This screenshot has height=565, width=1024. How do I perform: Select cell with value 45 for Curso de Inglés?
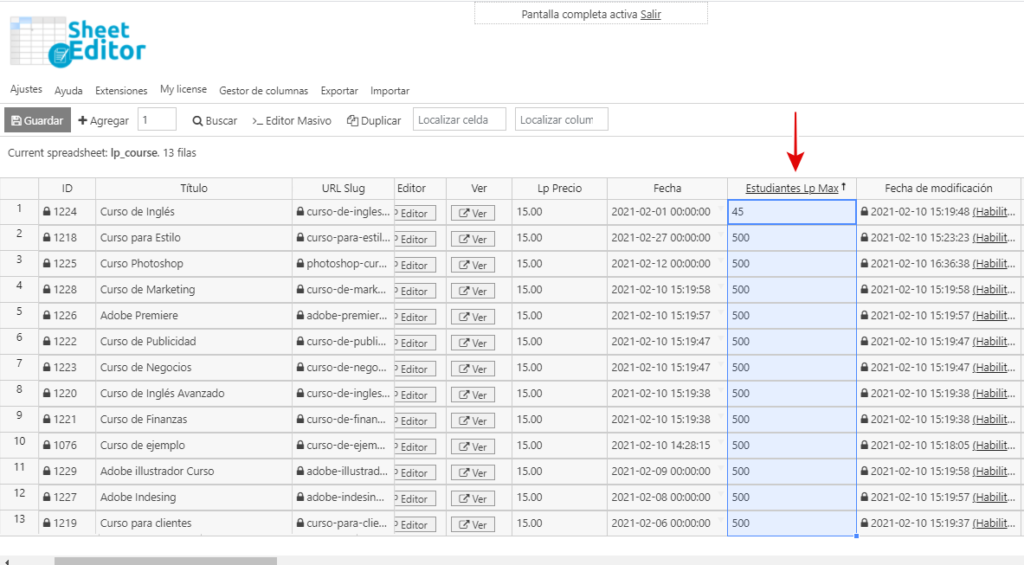point(791,212)
